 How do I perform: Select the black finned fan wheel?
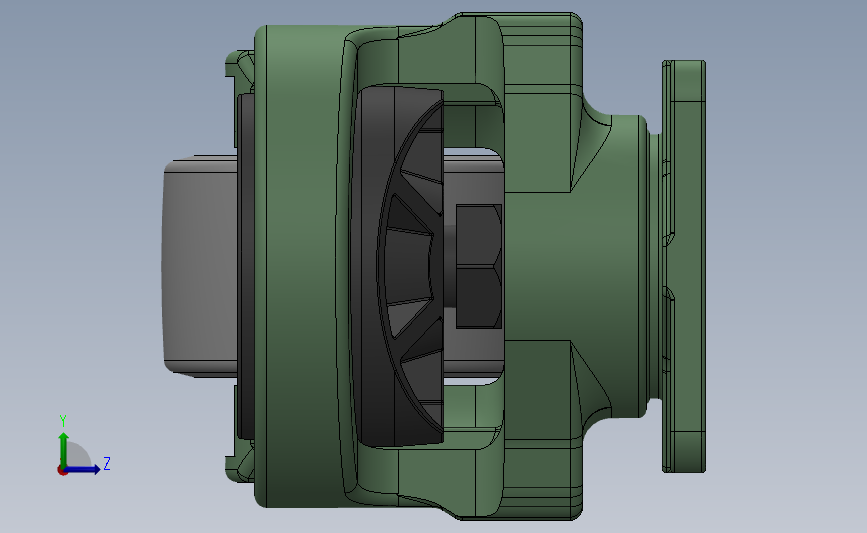tap(398, 266)
